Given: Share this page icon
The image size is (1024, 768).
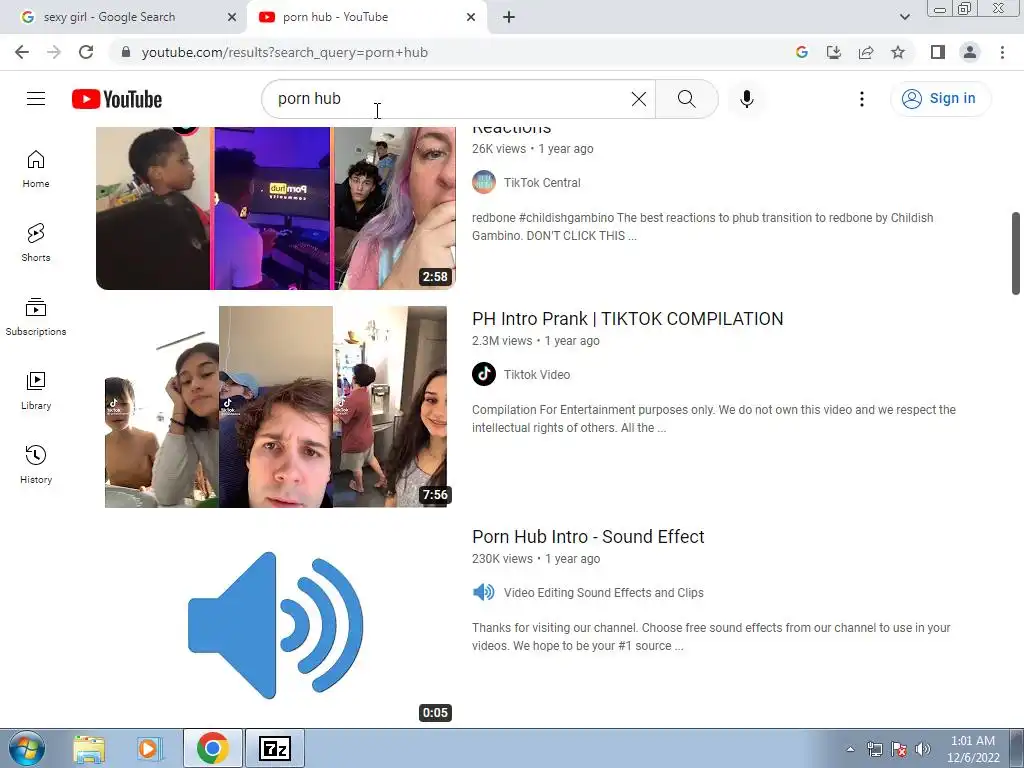Looking at the screenshot, I should (x=866, y=52).
